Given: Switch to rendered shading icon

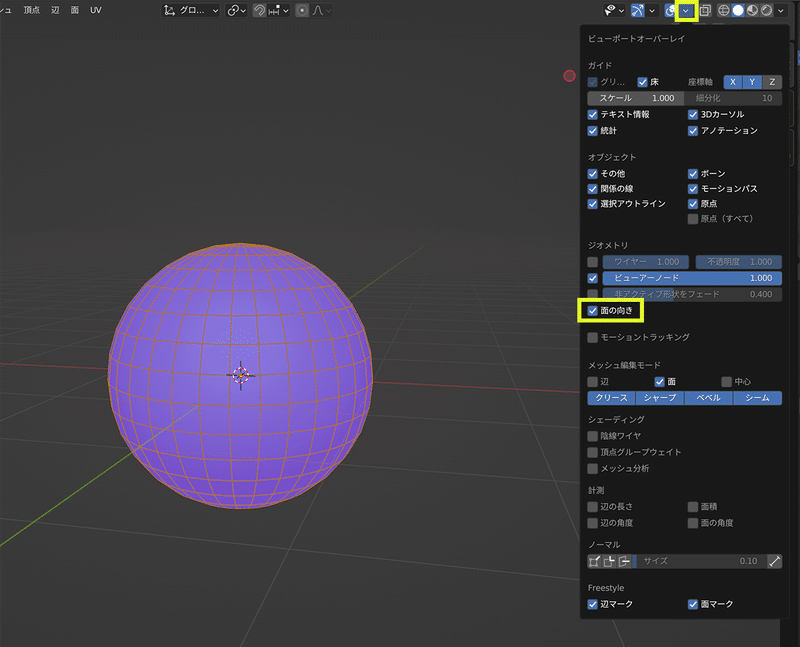Looking at the screenshot, I should [766, 10].
